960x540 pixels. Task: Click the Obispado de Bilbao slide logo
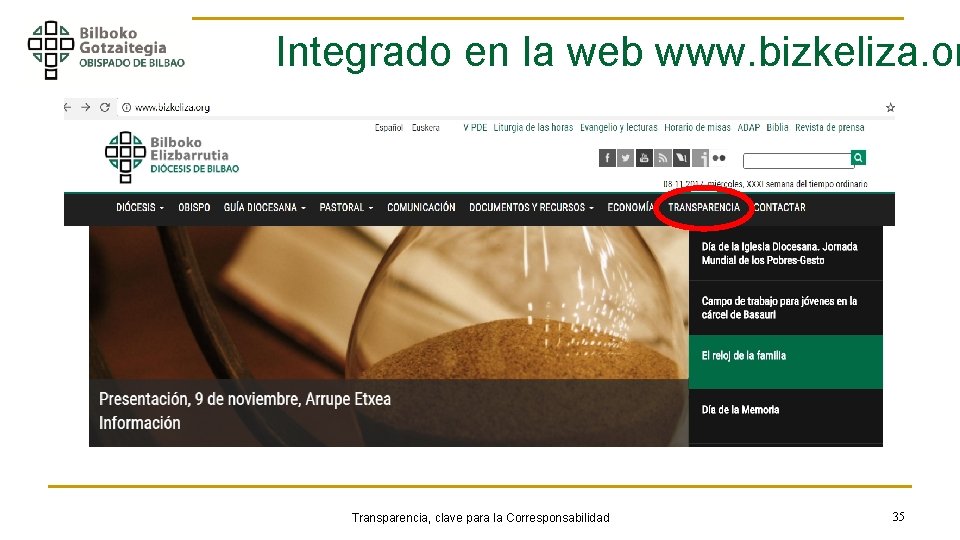tap(106, 50)
